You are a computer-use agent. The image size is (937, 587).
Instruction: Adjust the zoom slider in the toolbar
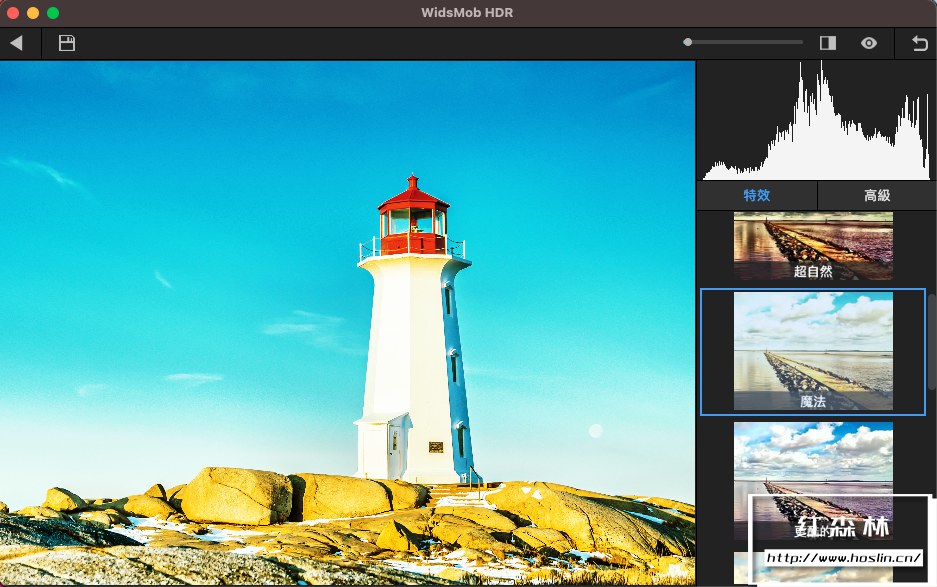pyautogui.click(x=743, y=42)
